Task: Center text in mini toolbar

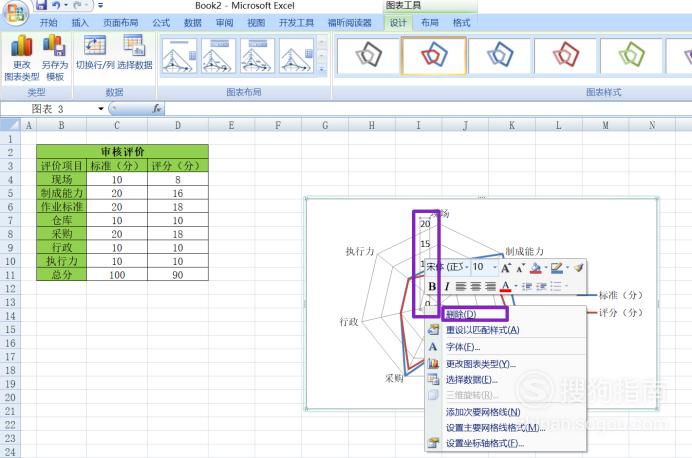Action: 476,286
